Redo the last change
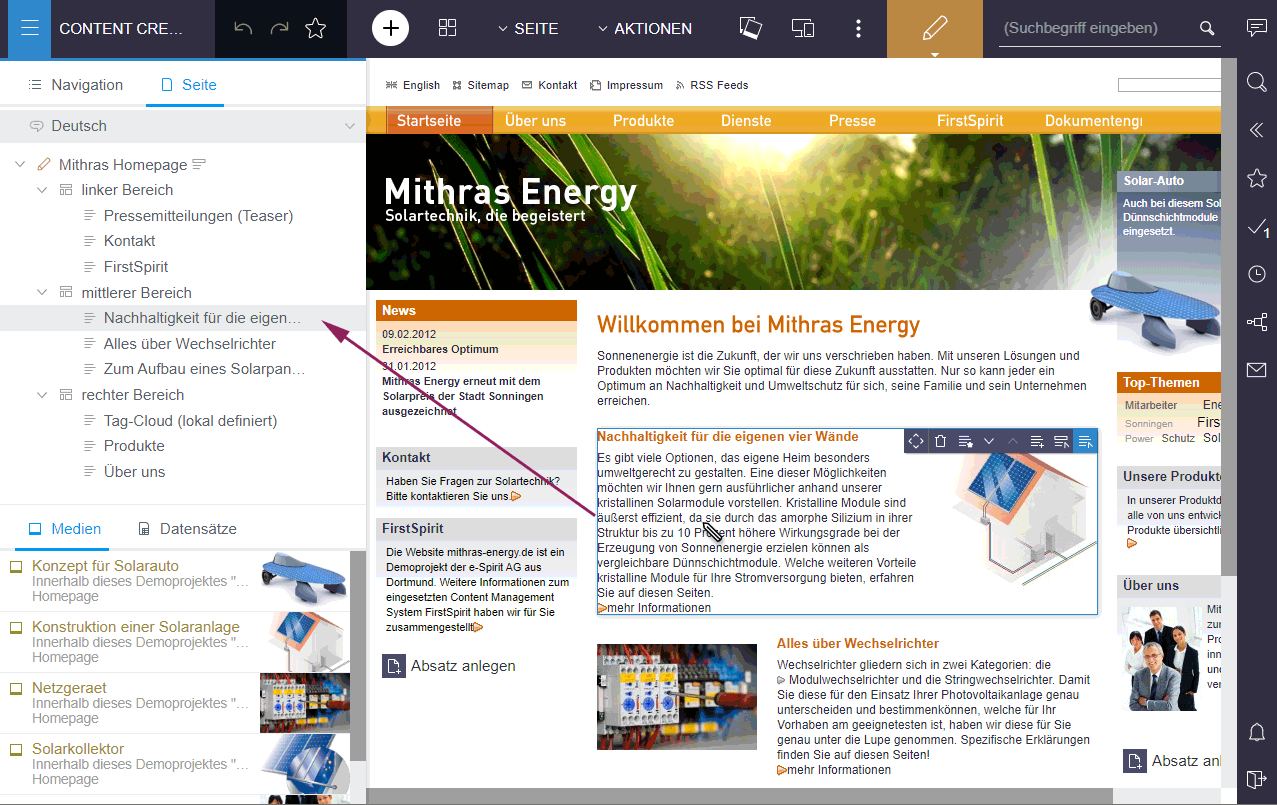 point(279,28)
